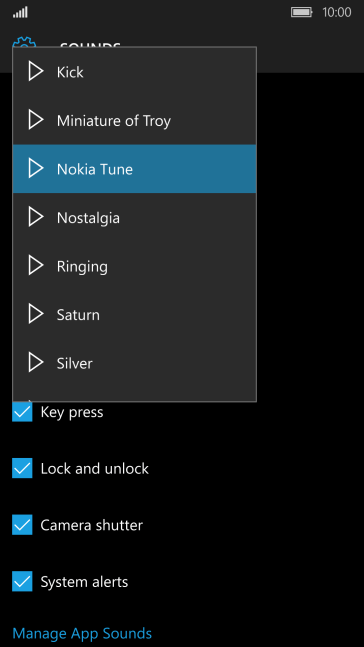Image resolution: width=364 pixels, height=647 pixels.
Task: Disable the Camera shutter sound checkbox
Action: [x=22, y=525]
